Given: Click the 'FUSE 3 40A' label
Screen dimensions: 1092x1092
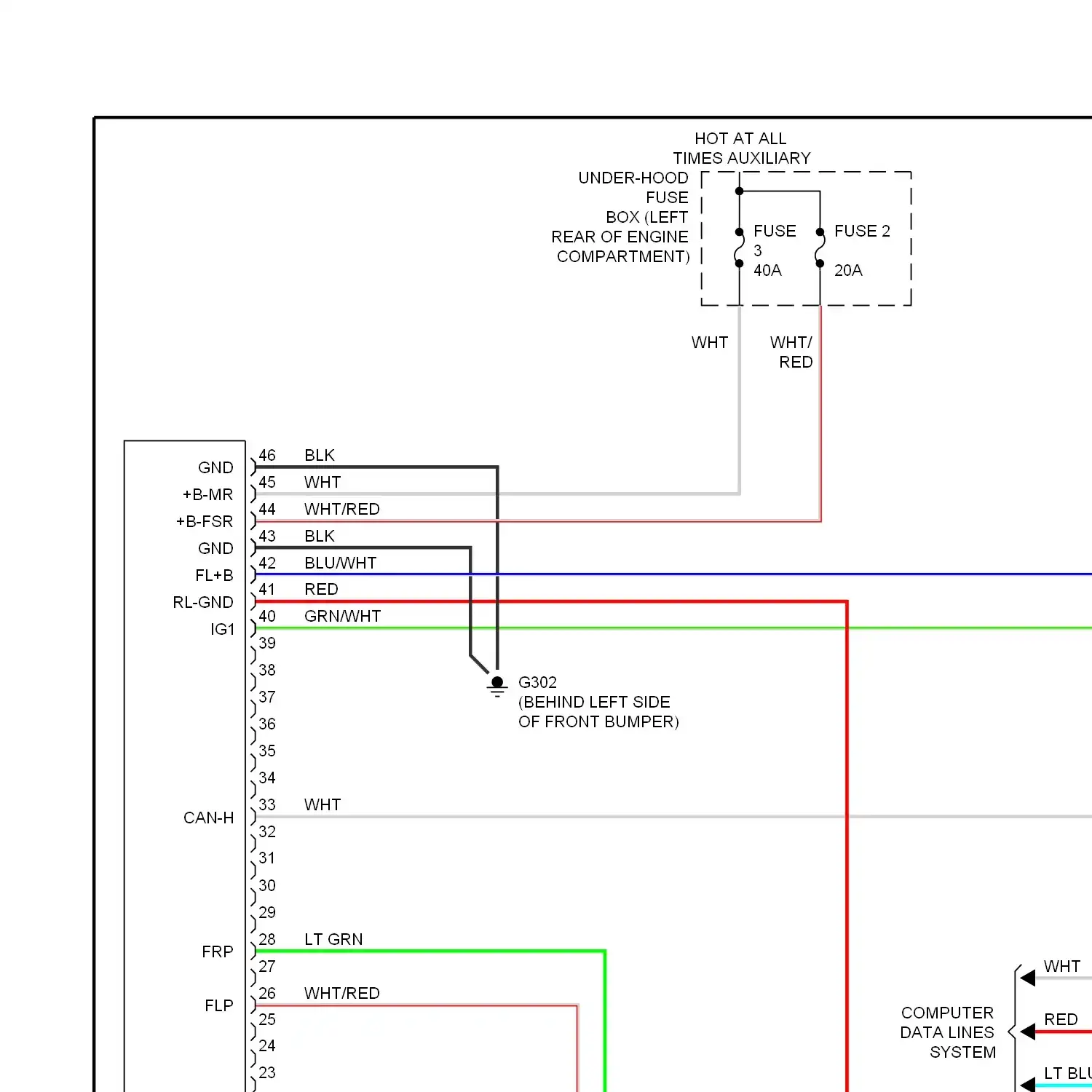Looking at the screenshot, I should [775, 250].
